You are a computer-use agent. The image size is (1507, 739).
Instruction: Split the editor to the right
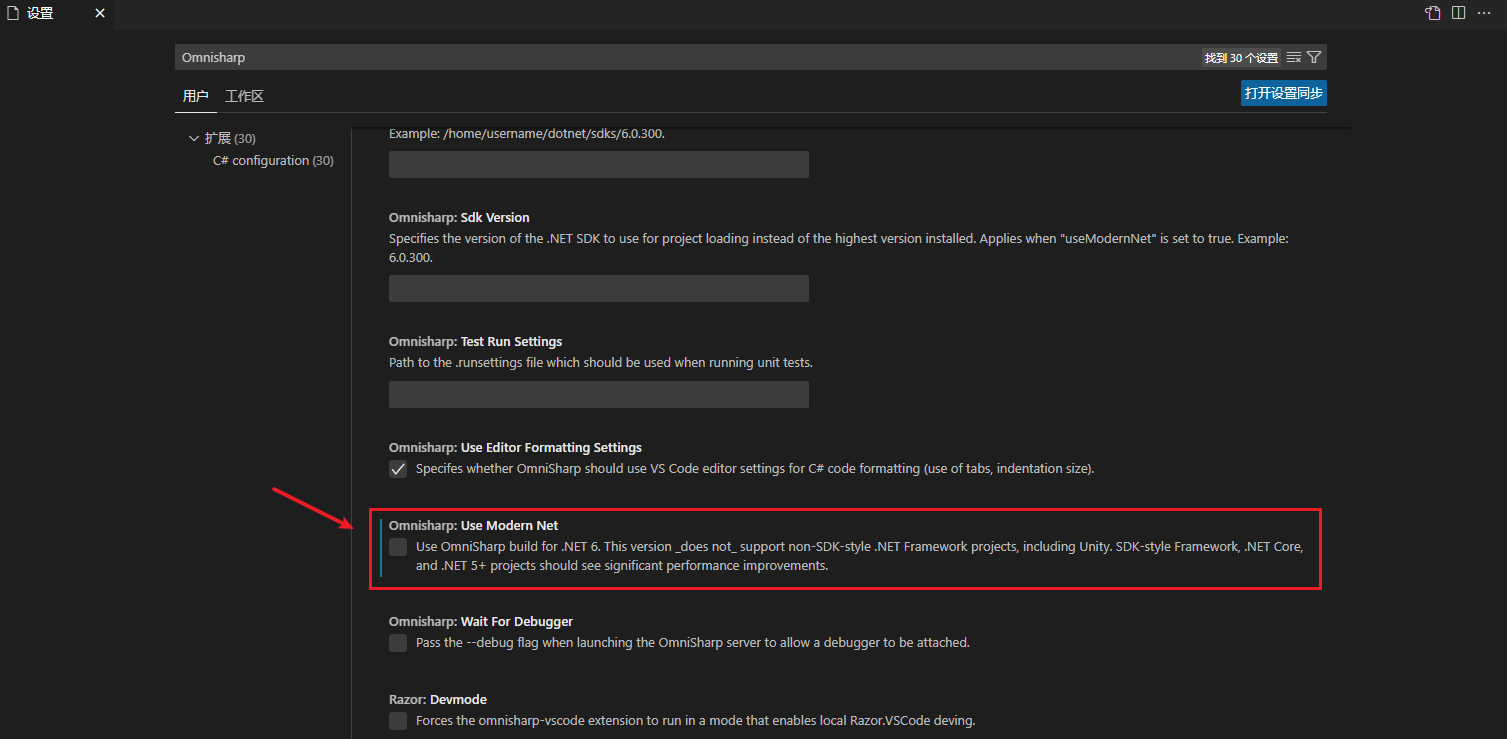(1458, 13)
